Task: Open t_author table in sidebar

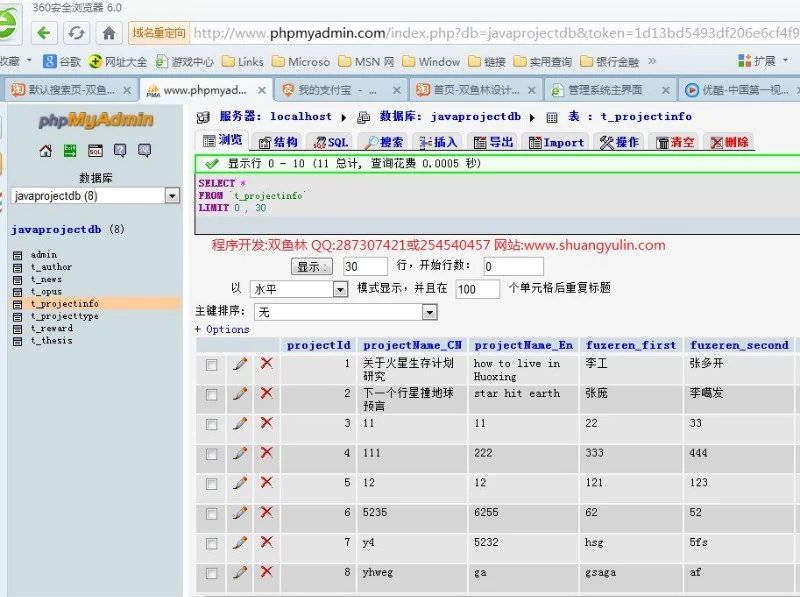Action: pos(51,267)
